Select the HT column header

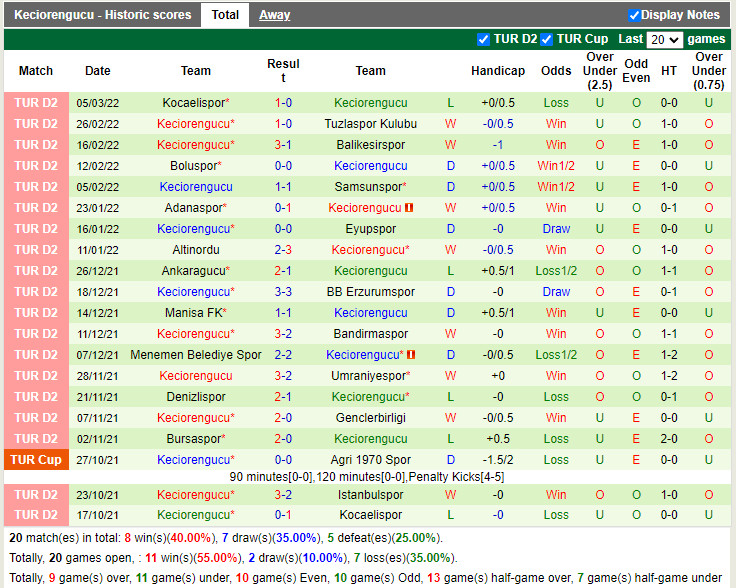[668, 71]
